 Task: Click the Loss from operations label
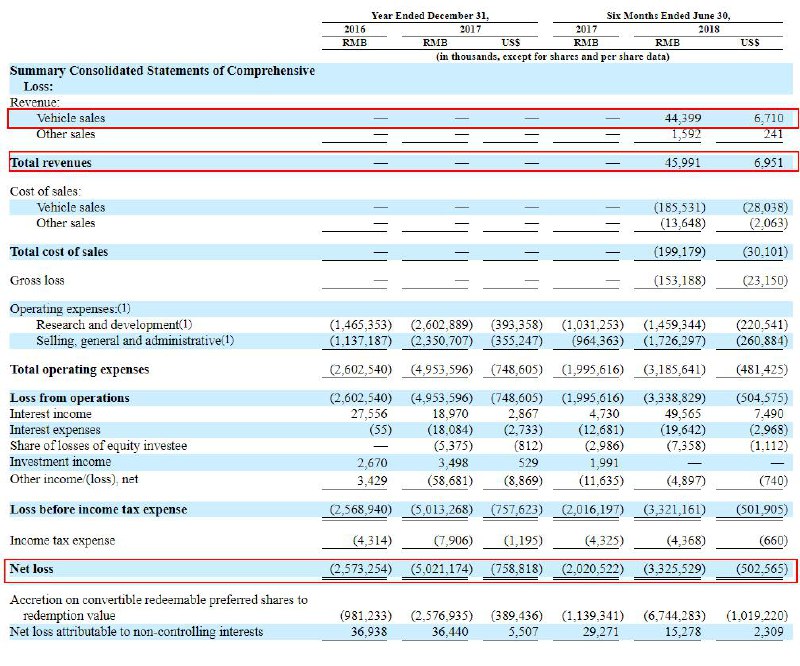point(69,398)
